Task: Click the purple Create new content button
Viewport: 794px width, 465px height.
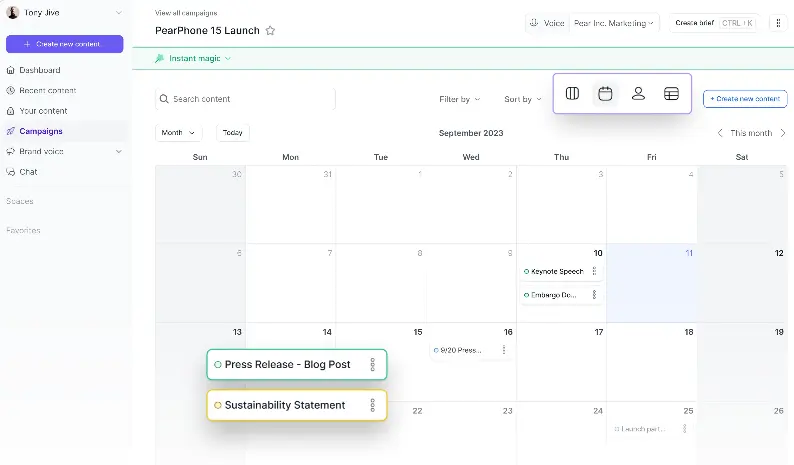Action: coord(65,44)
